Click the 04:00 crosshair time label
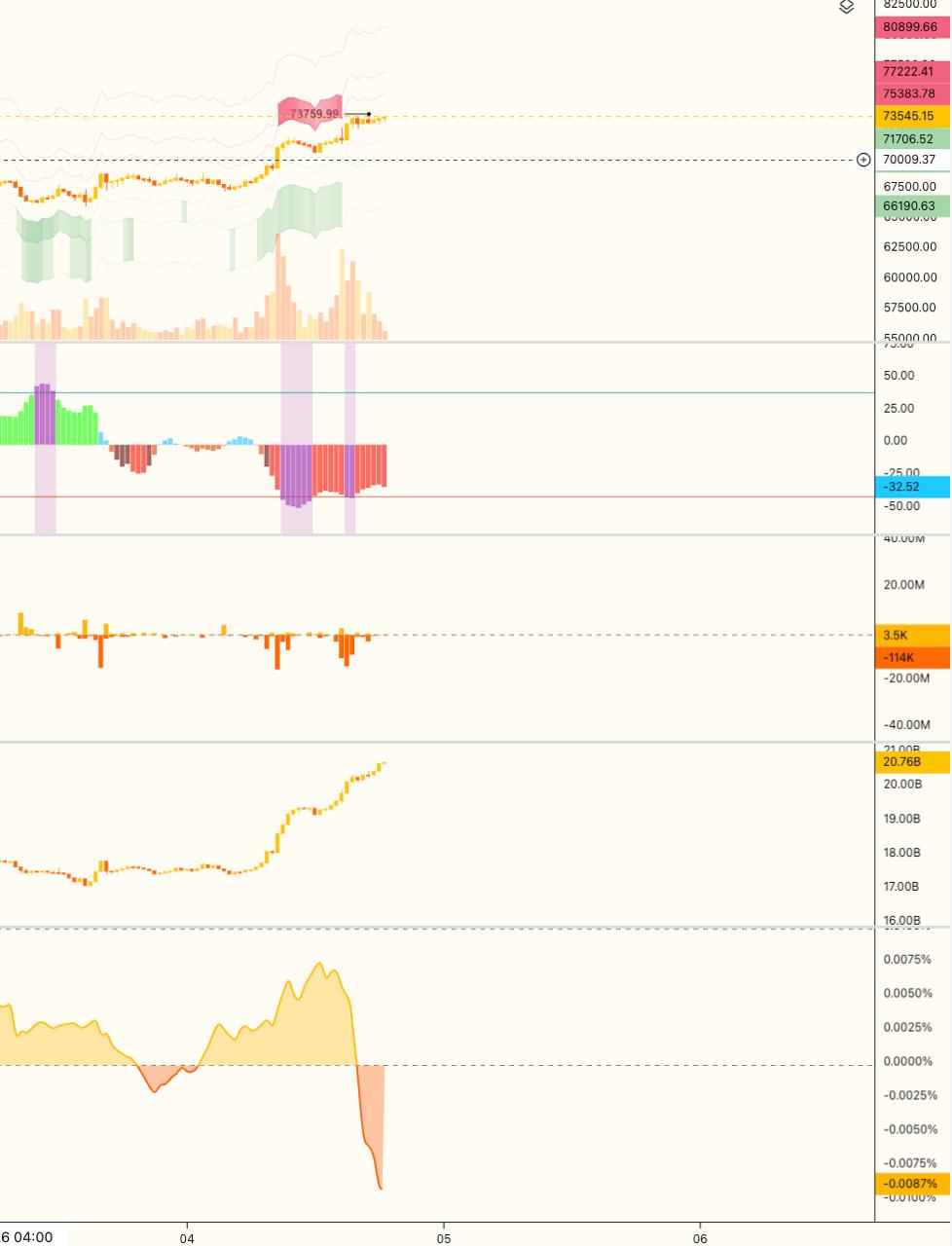The image size is (952, 1246). click(x=27, y=1237)
